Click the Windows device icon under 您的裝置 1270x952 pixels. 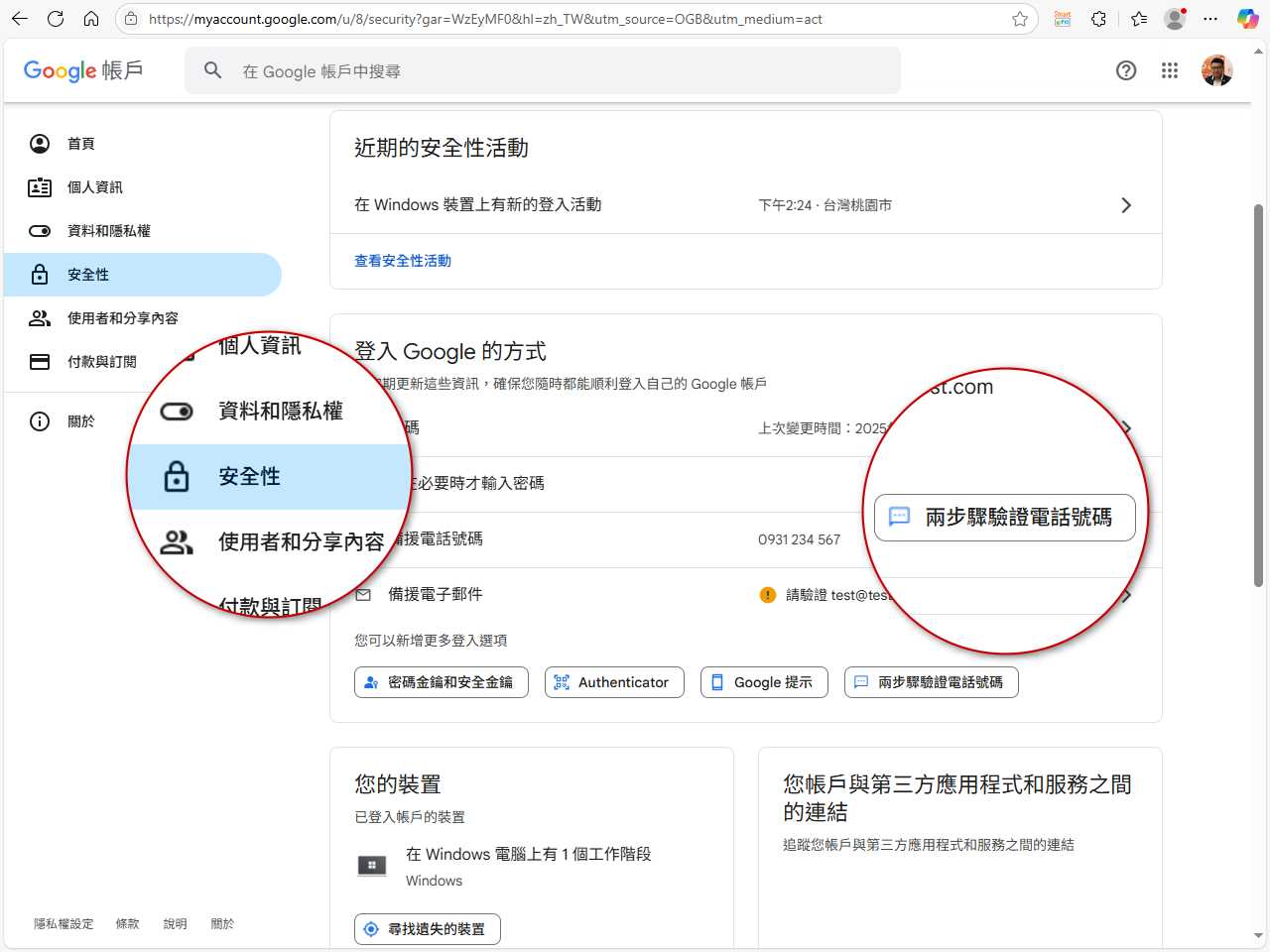[372, 866]
